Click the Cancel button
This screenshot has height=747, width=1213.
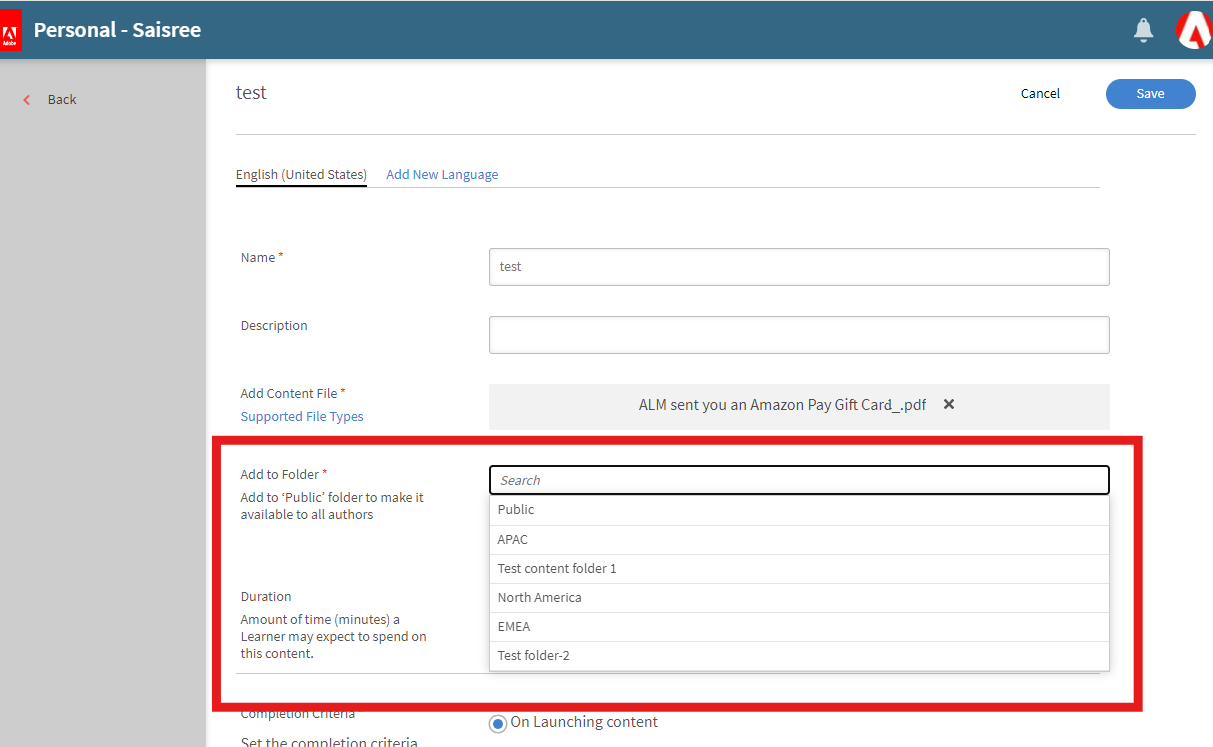tap(1040, 94)
